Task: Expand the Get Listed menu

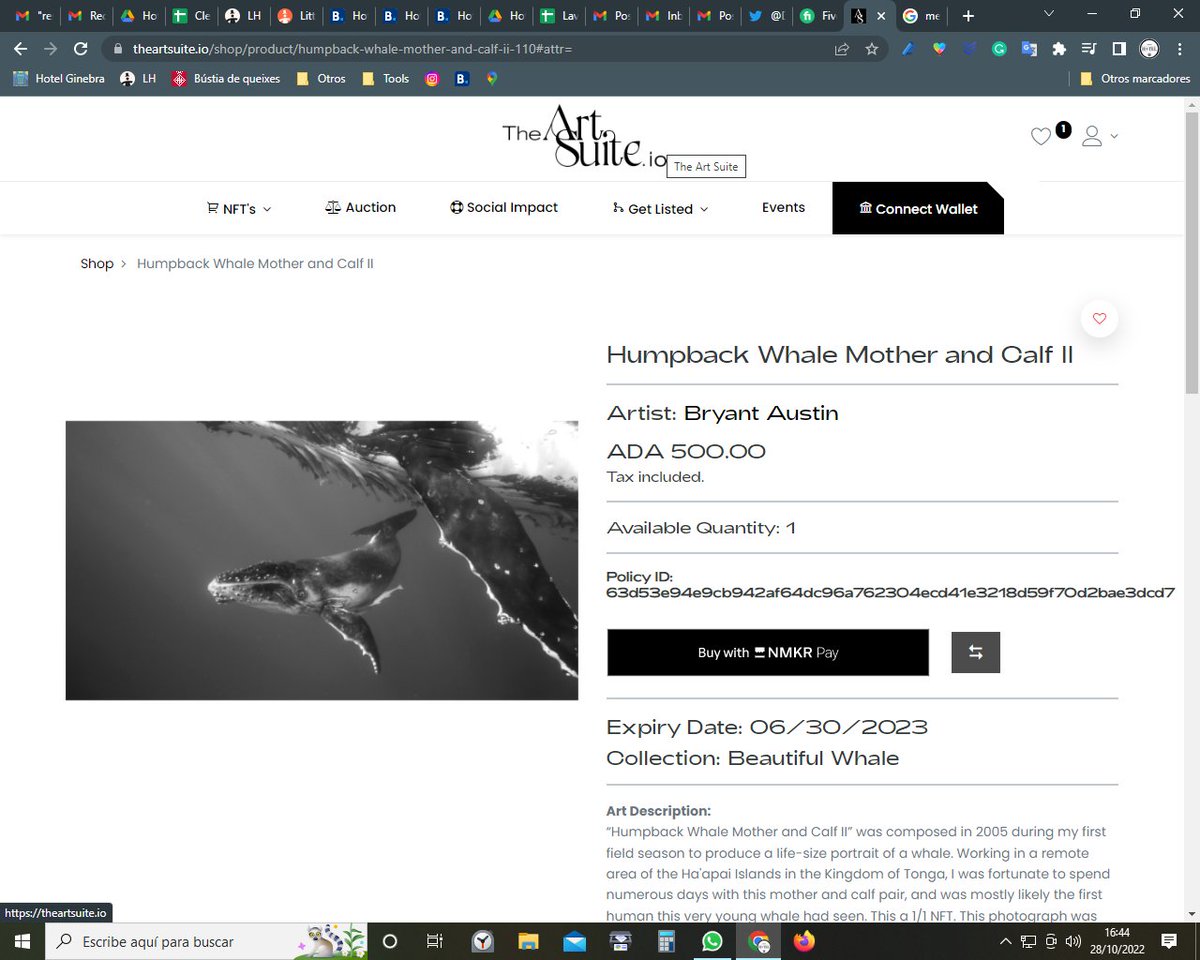Action: (x=660, y=208)
